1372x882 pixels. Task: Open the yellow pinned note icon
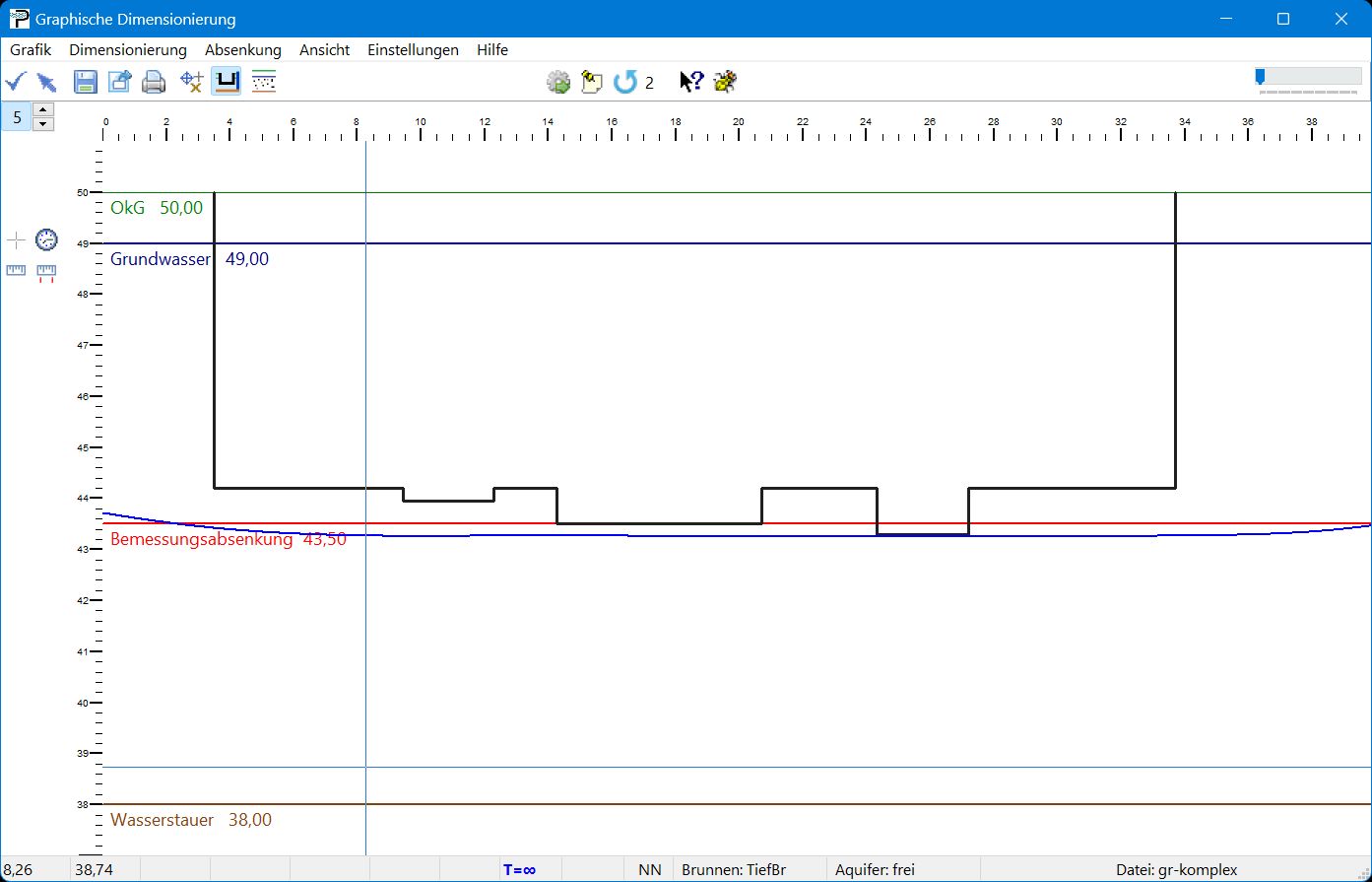coord(592,82)
